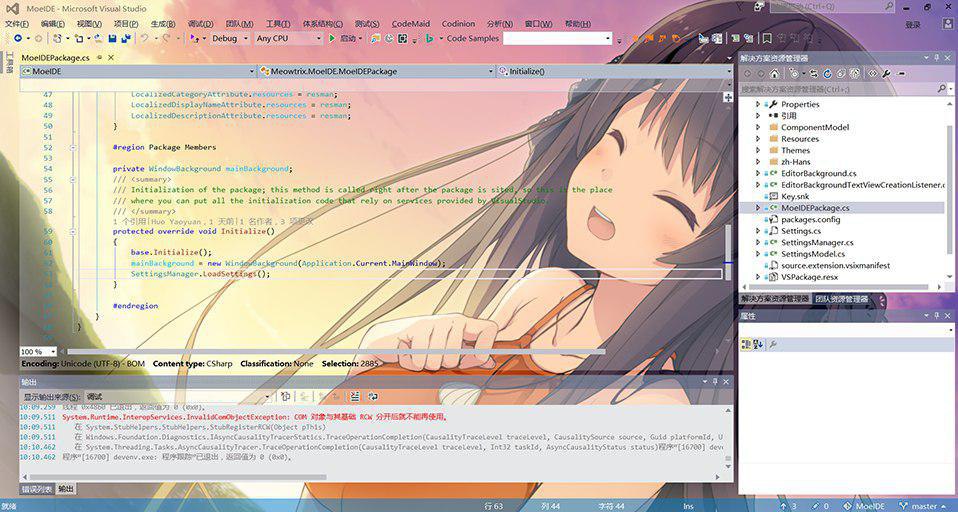Screen dimensions: 958x512
Task: Open the 调试(D) menu
Action: 200,24
